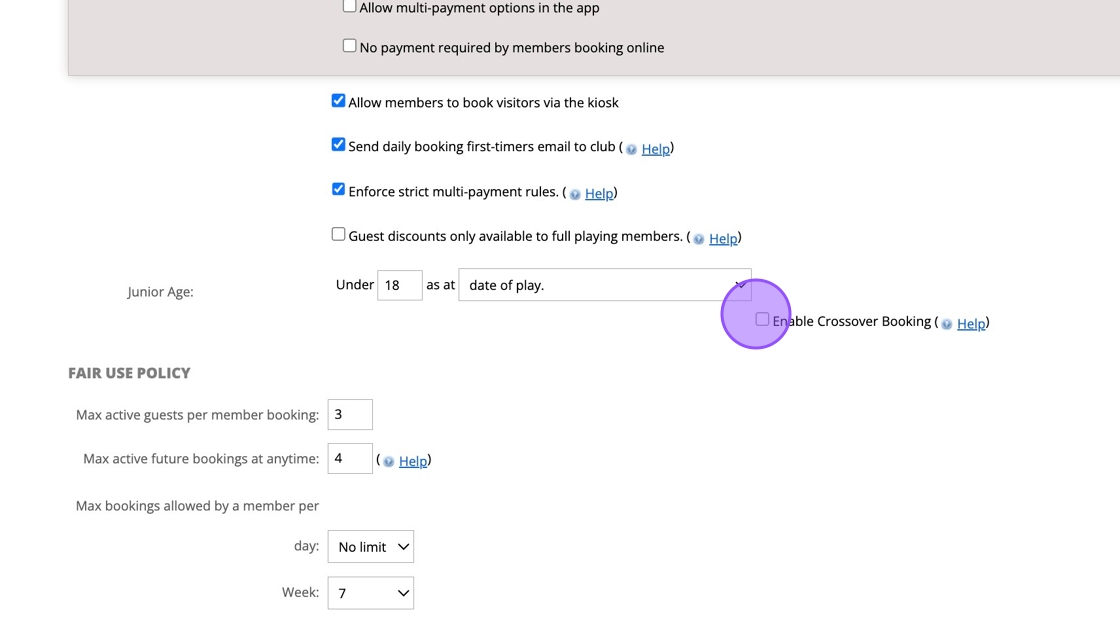Open max bookings per day dropdown
This screenshot has width=1120, height=629.
pos(370,547)
